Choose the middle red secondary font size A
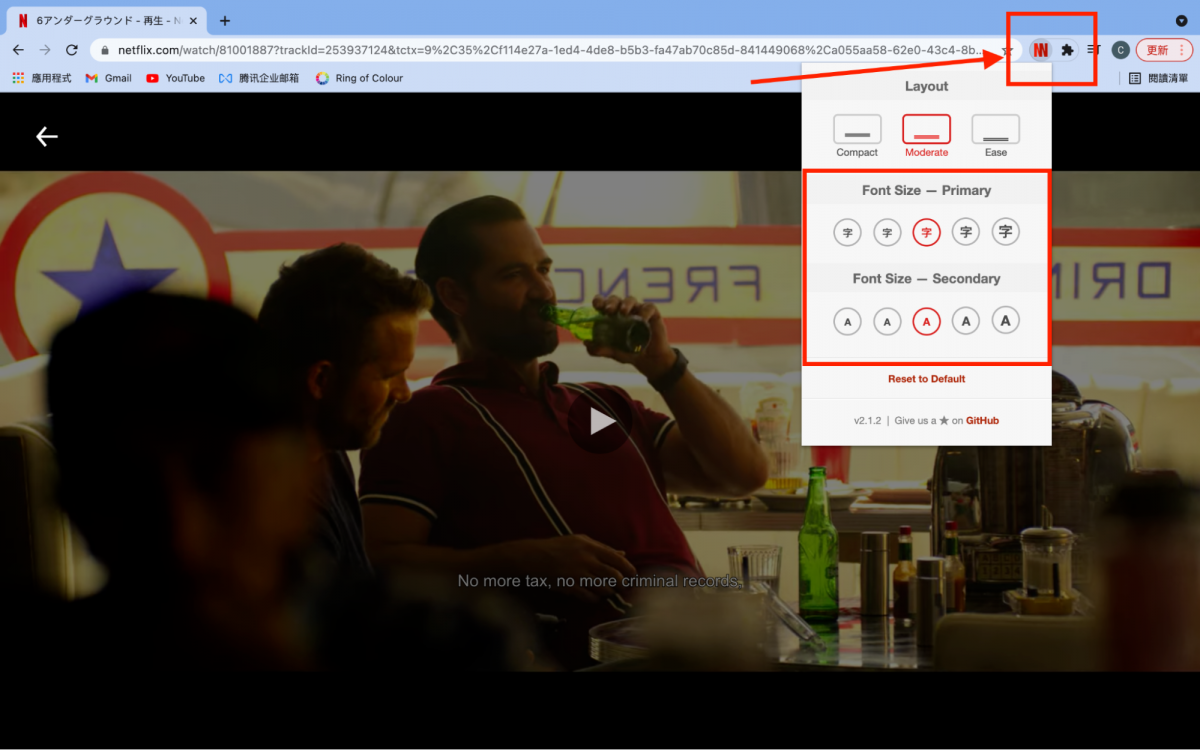 tap(927, 321)
